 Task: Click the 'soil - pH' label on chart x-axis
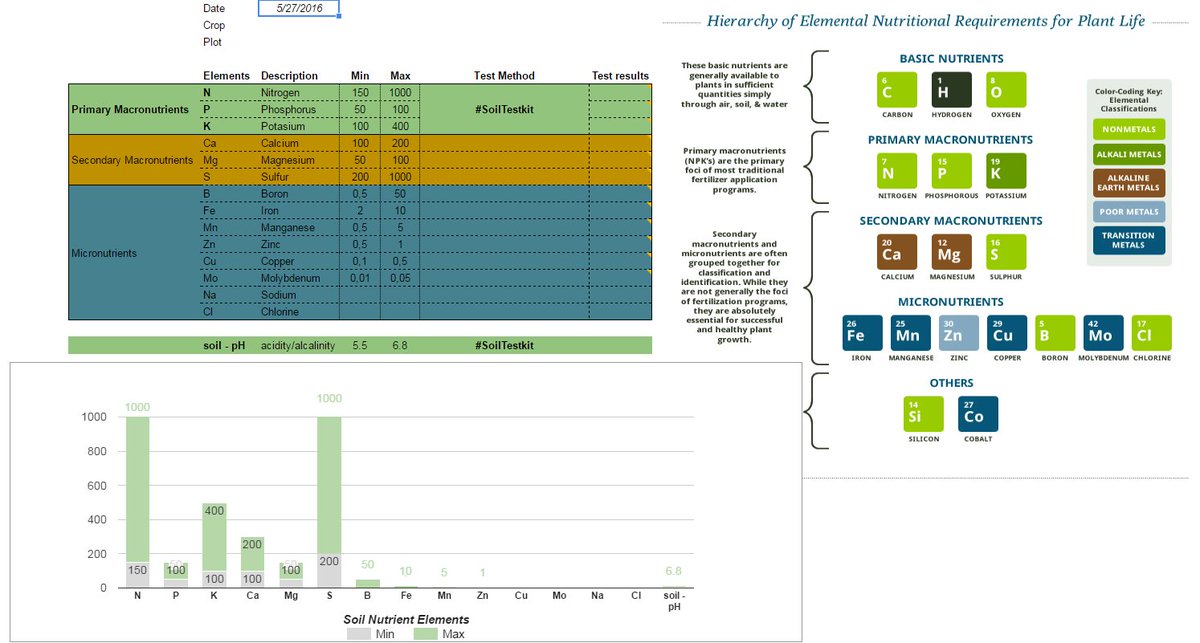(x=674, y=602)
